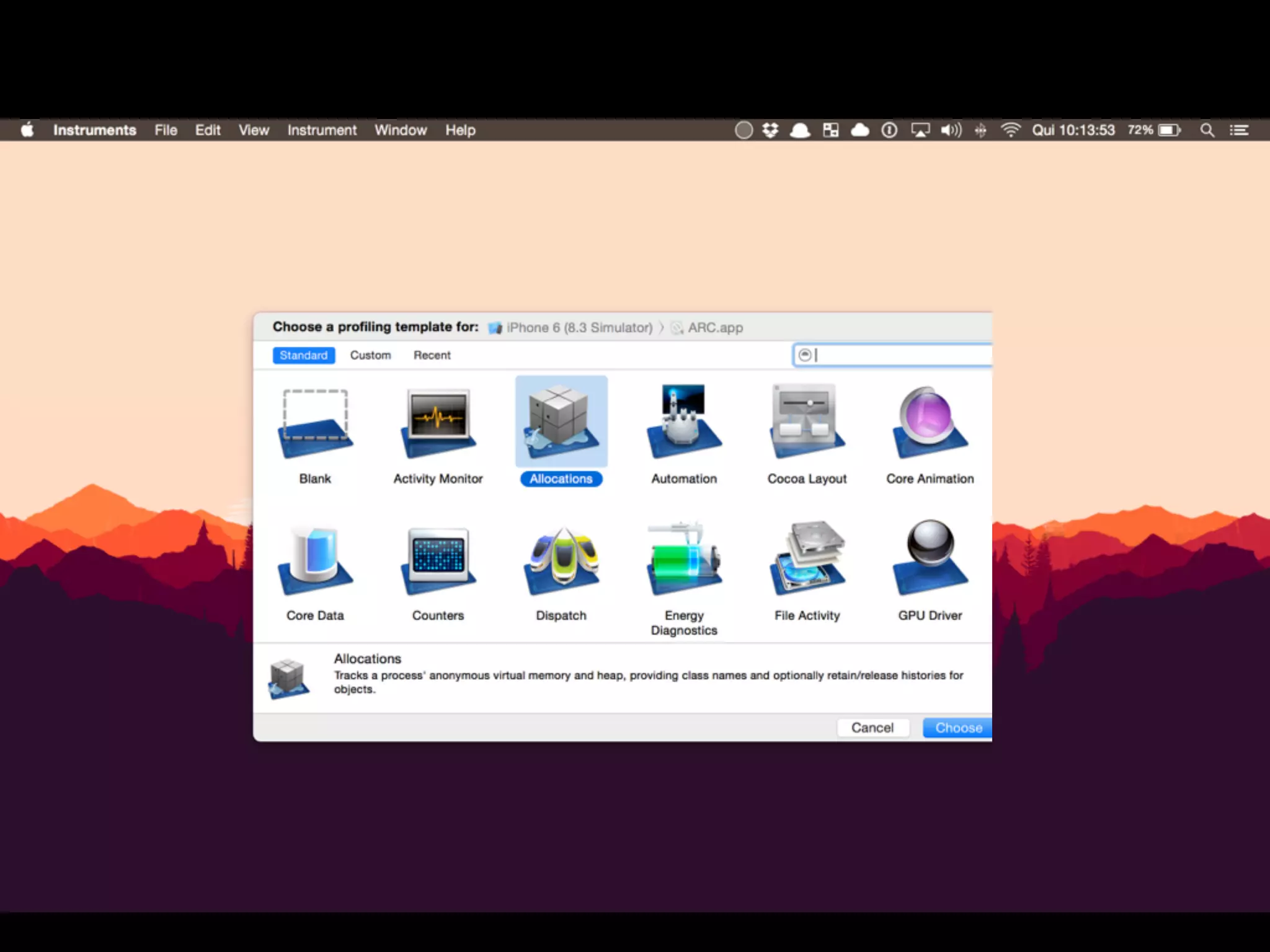This screenshot has width=1270, height=952.
Task: Select the File Activity template
Action: pyautogui.click(x=807, y=560)
